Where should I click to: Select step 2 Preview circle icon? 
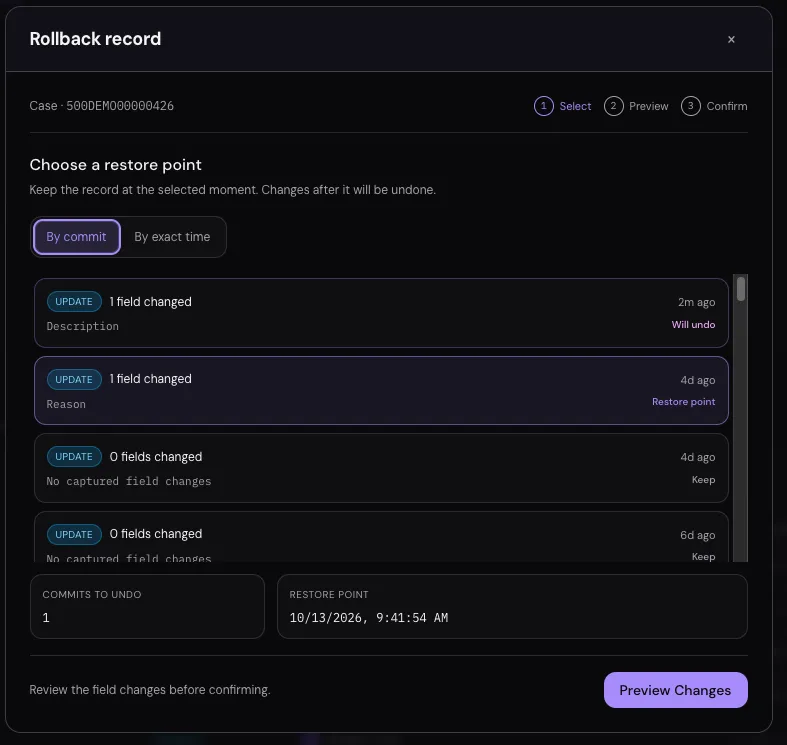coord(613,106)
